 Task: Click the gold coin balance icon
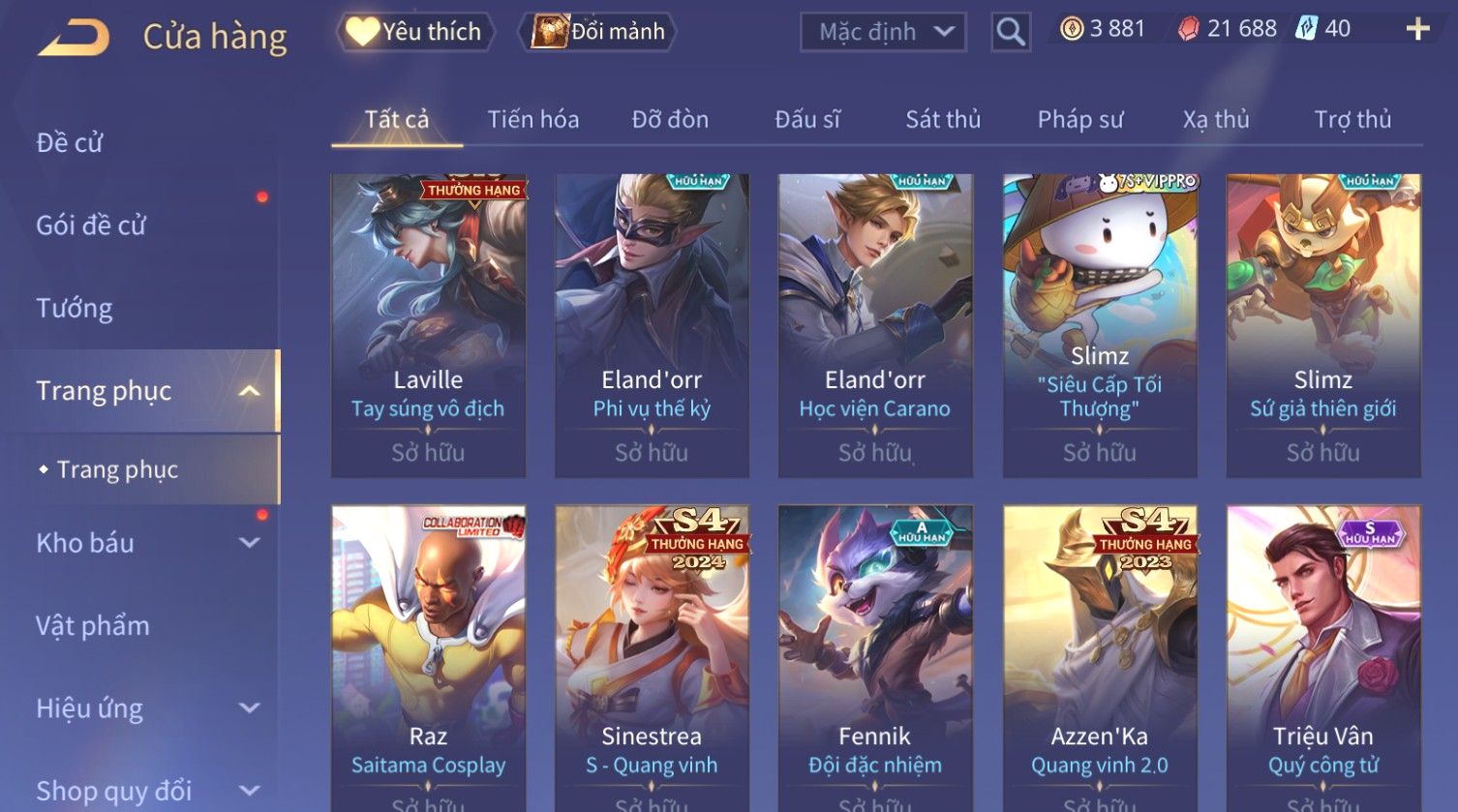1071,30
